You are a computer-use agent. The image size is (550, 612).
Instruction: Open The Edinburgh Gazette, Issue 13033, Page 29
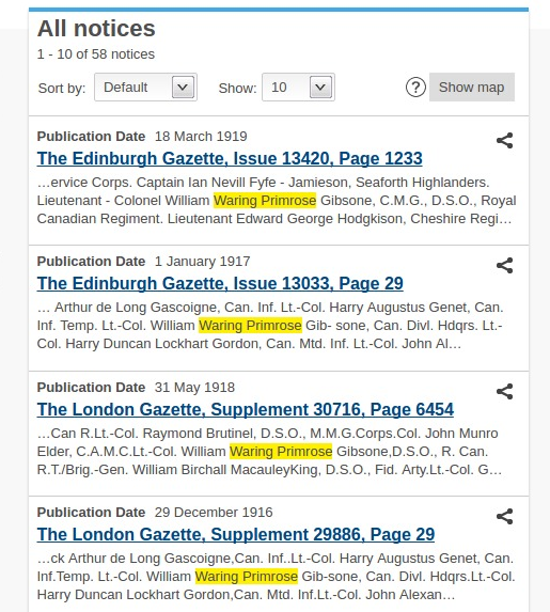pyautogui.click(x=220, y=283)
